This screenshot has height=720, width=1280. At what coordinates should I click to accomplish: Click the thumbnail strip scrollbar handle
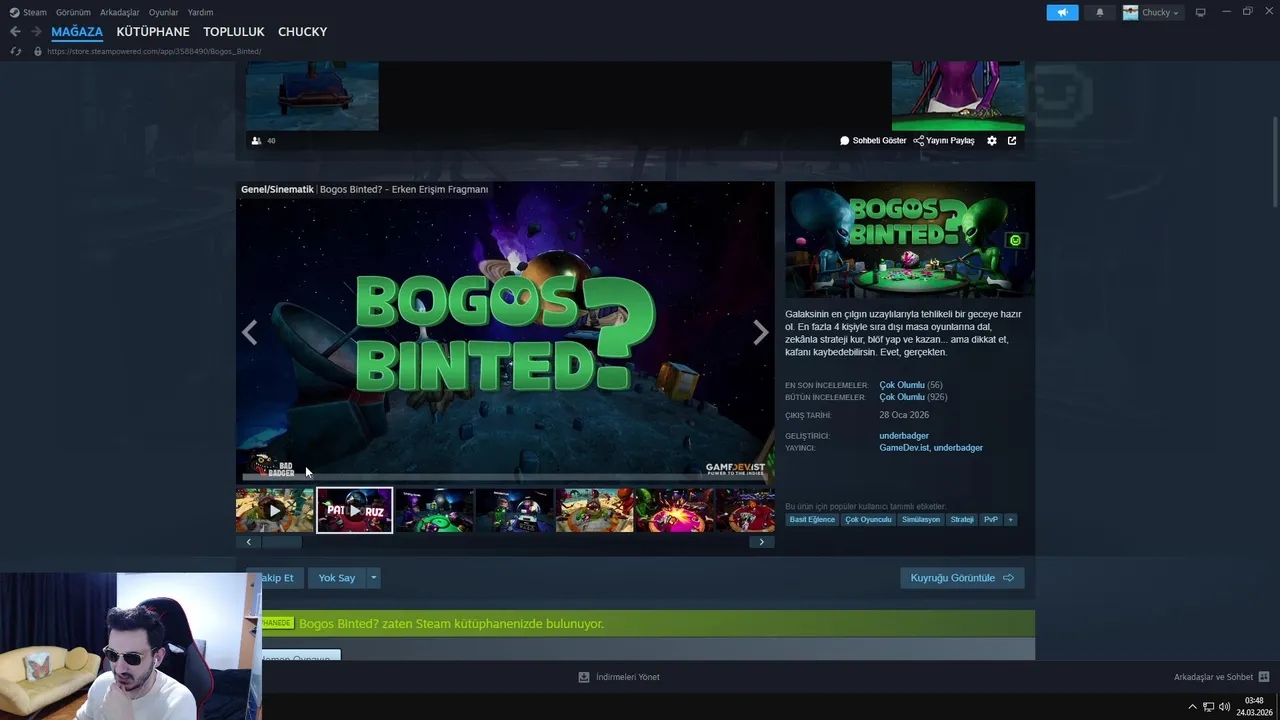click(282, 542)
